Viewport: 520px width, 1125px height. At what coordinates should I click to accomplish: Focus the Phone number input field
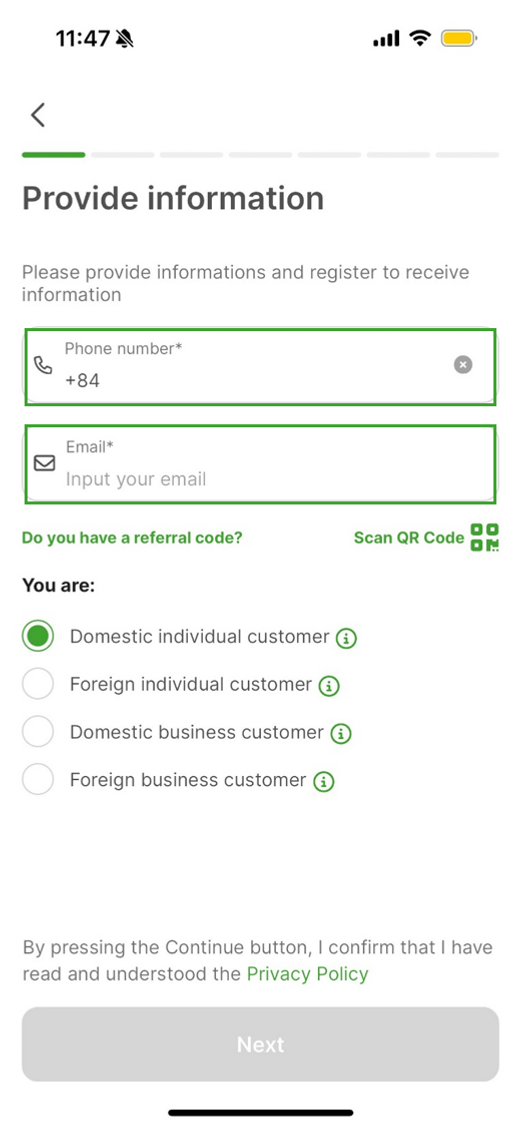(260, 367)
